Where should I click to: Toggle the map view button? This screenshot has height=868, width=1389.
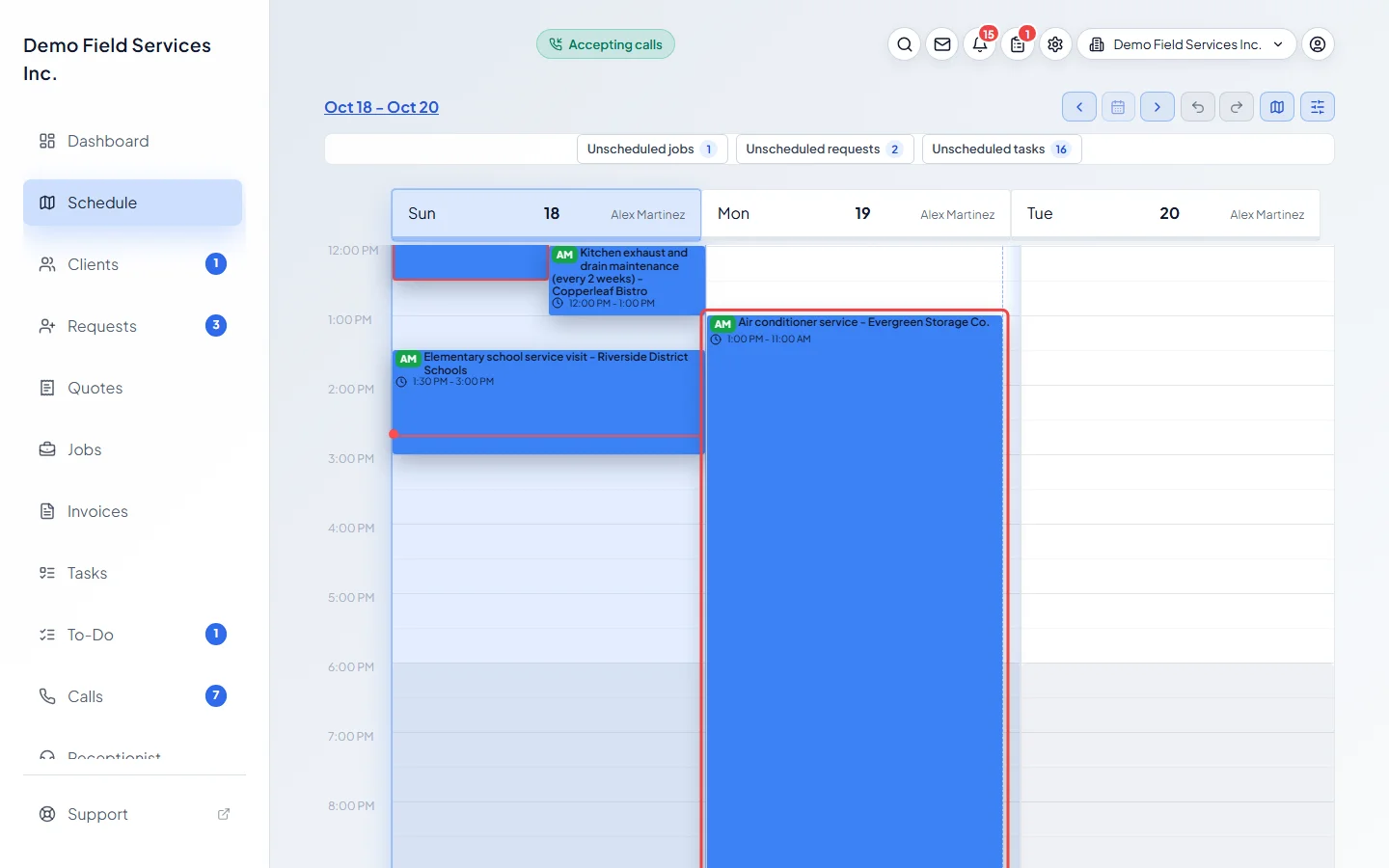click(1277, 107)
